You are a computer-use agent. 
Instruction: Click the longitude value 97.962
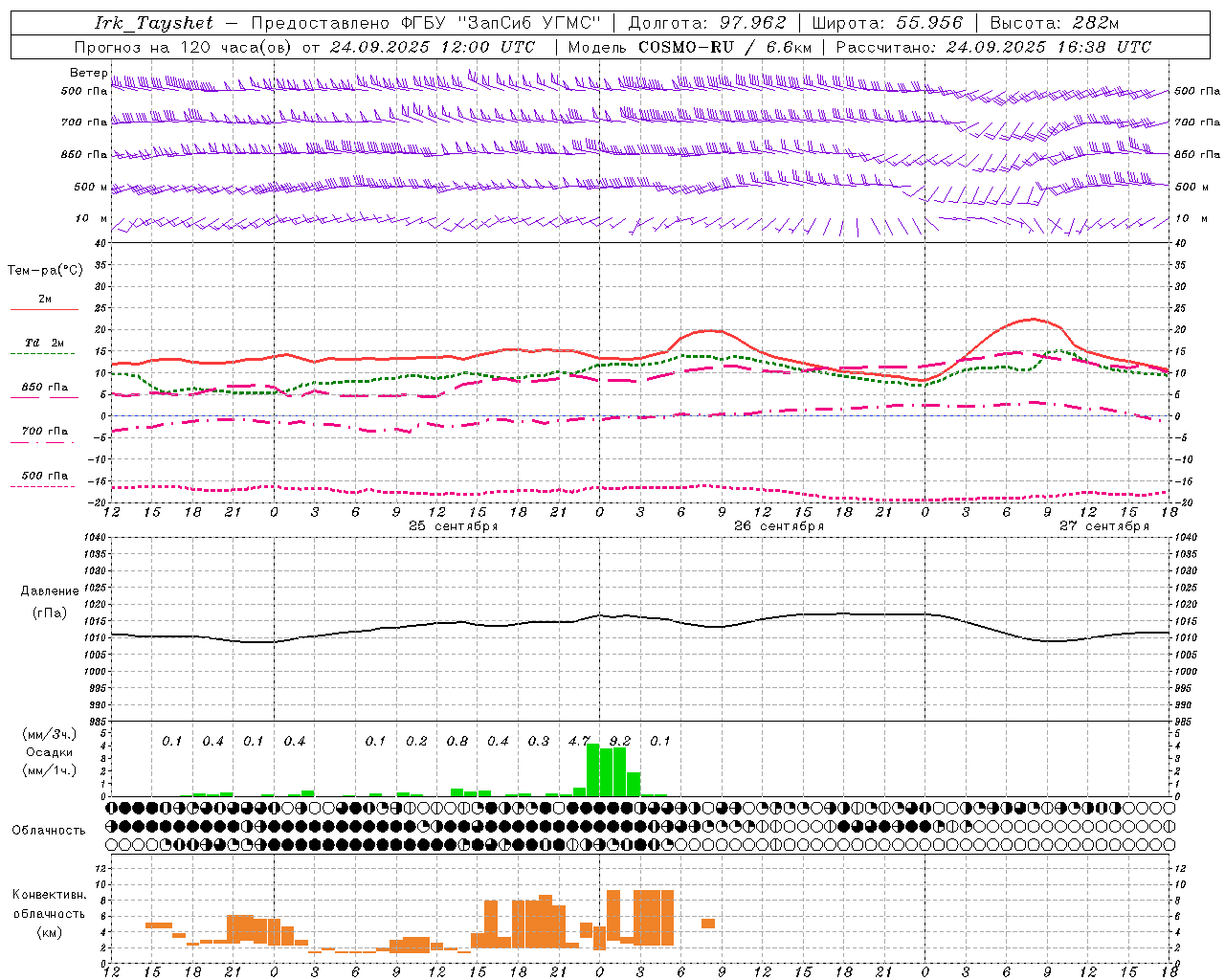753,23
